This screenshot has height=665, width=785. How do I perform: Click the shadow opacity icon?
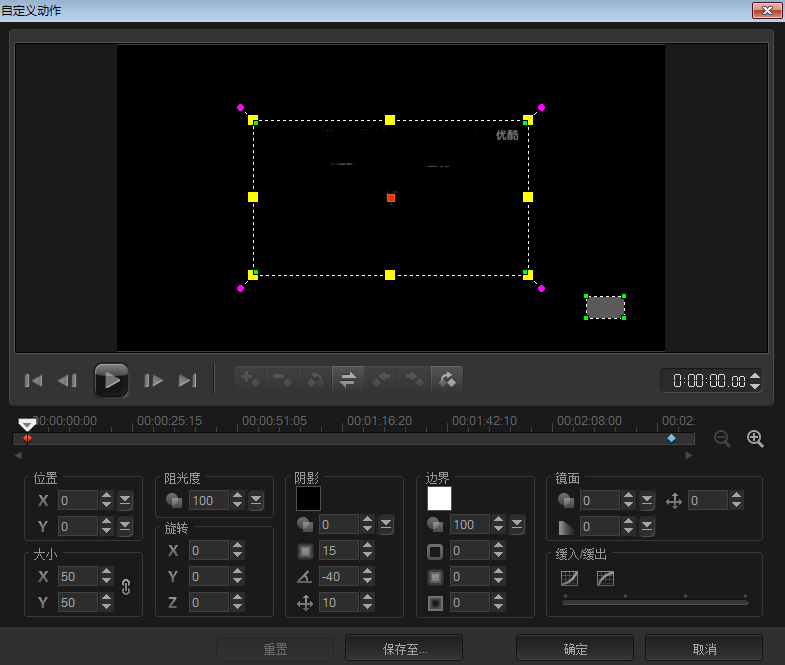point(305,524)
